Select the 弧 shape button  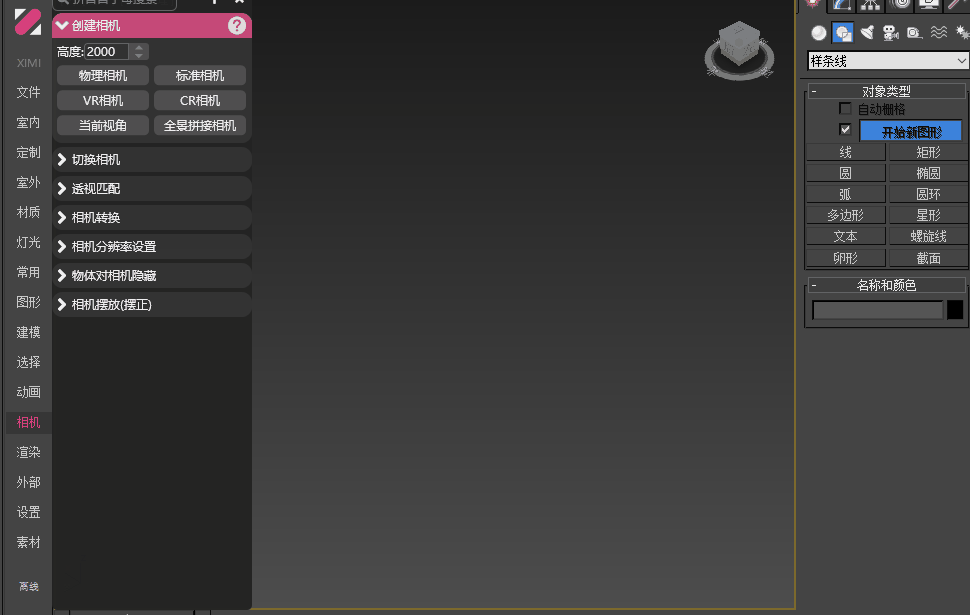tap(846, 194)
